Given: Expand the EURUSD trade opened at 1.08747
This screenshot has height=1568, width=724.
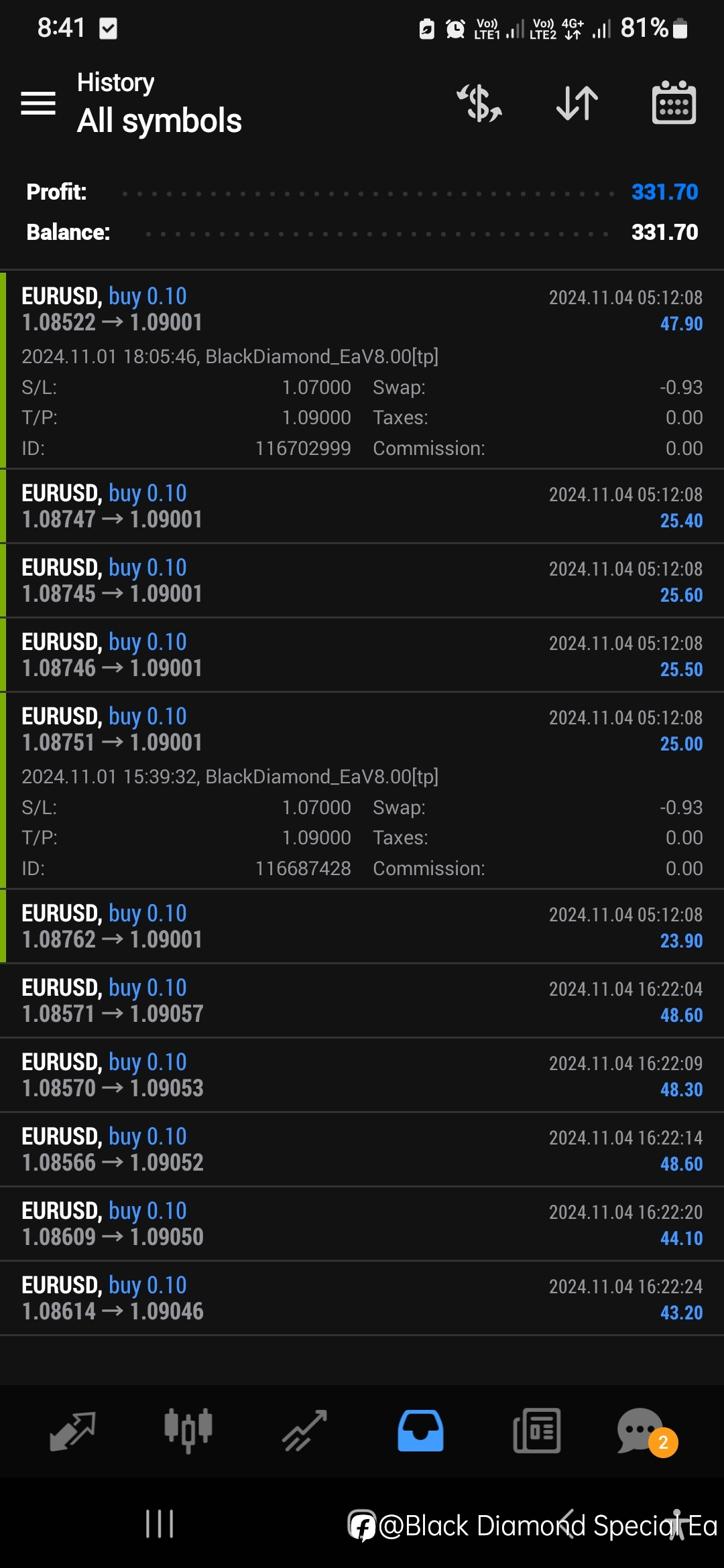Looking at the screenshot, I should [362, 507].
